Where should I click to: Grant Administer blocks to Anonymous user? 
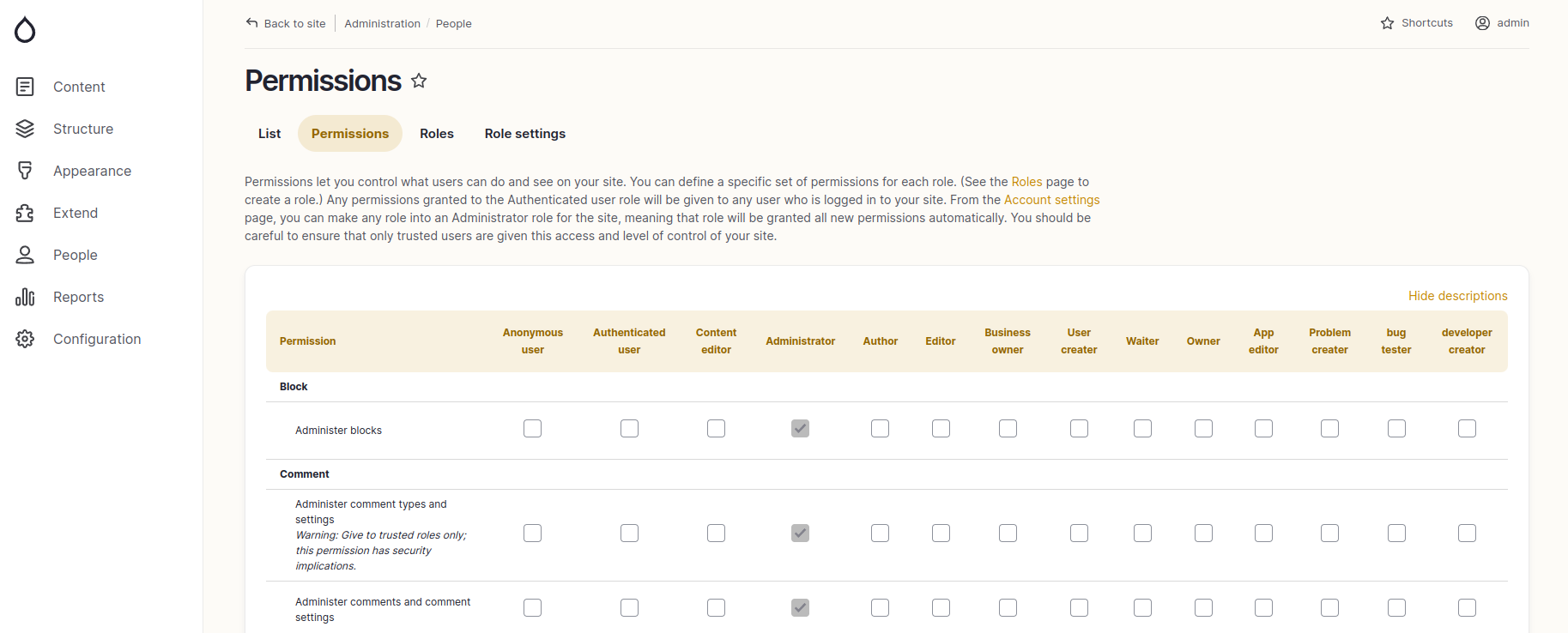tap(532, 428)
